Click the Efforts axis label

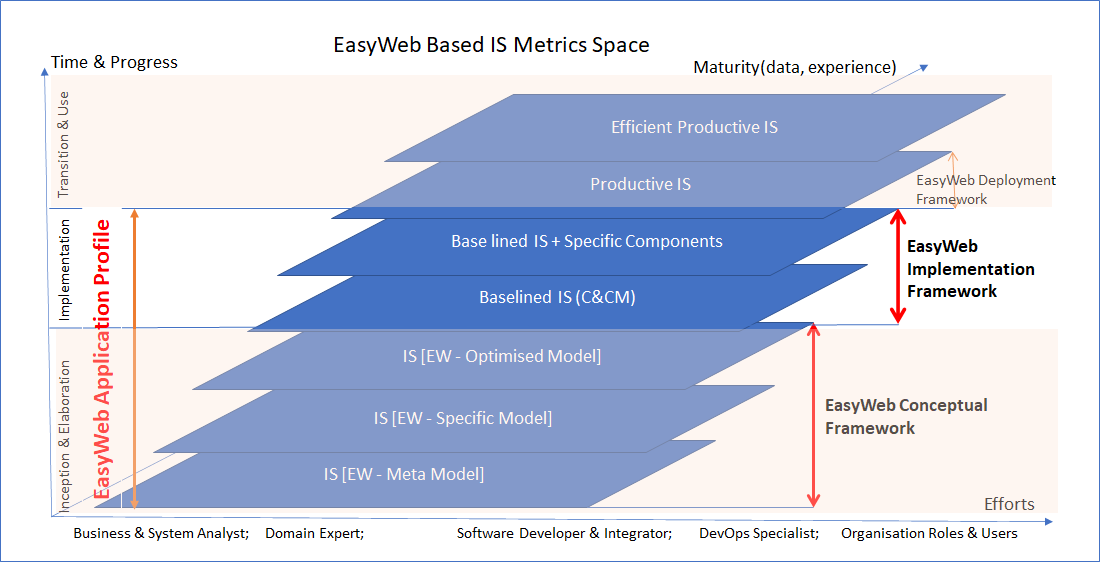point(1009,504)
